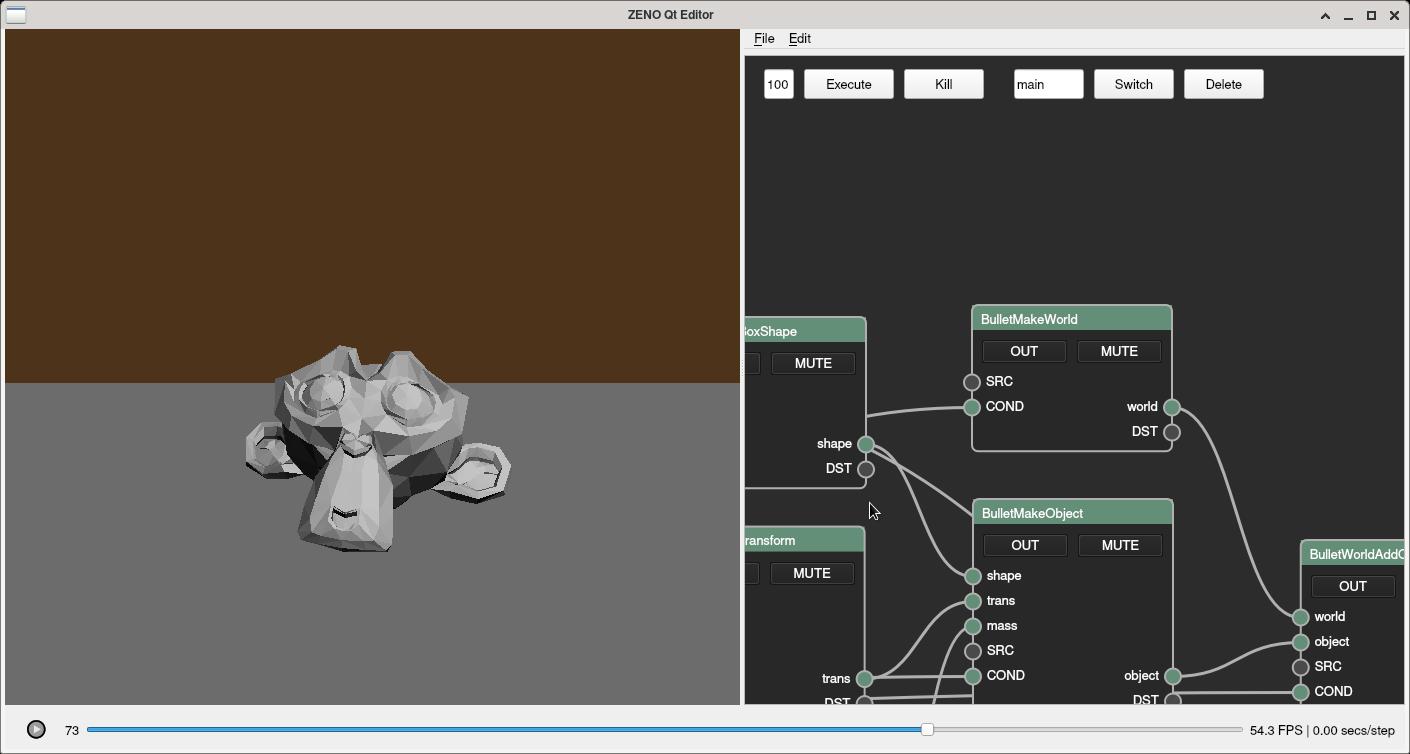
Task: Click the frame count field showing 100
Action: [x=779, y=84]
